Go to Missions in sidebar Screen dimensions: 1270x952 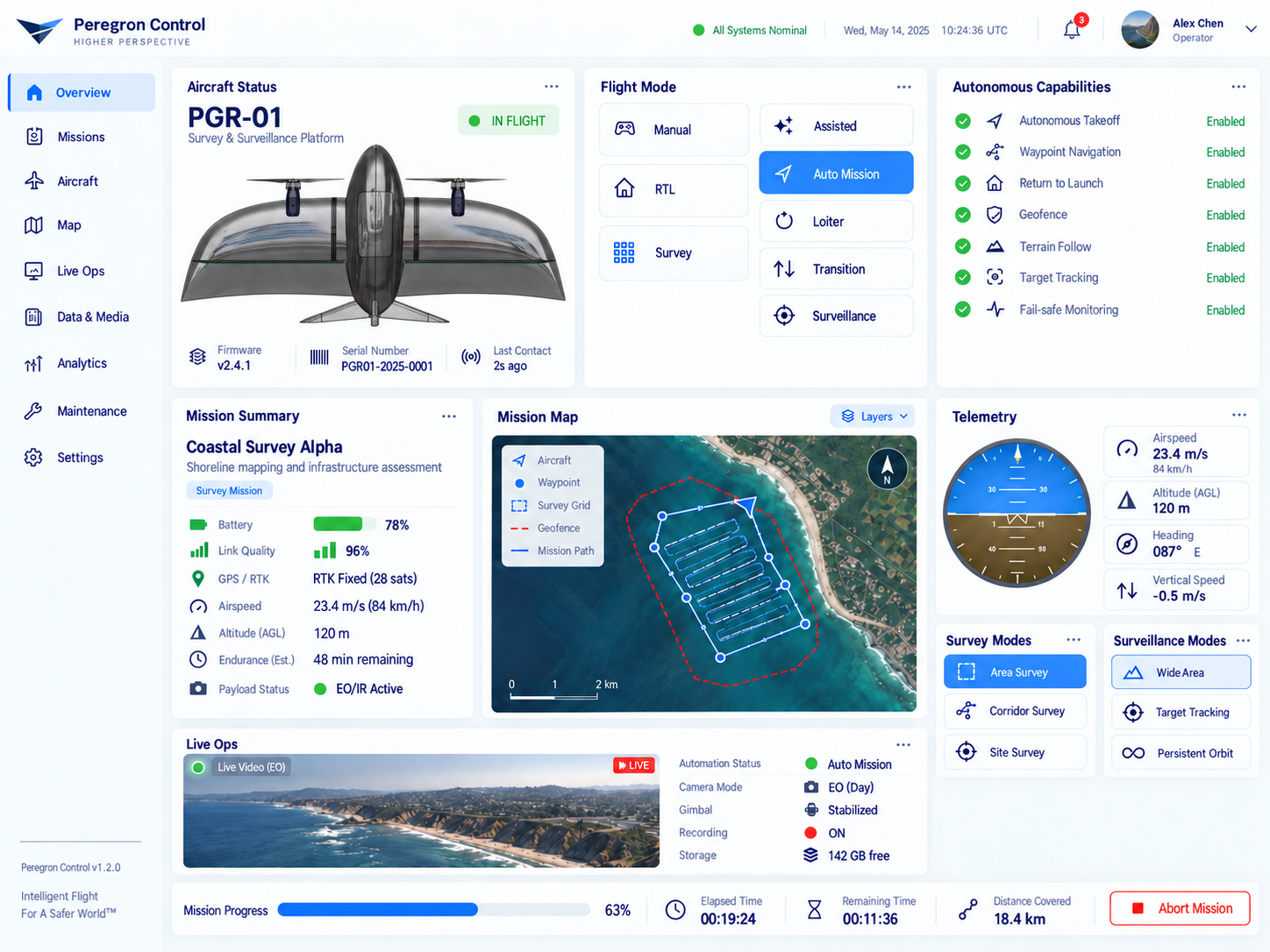(x=82, y=137)
